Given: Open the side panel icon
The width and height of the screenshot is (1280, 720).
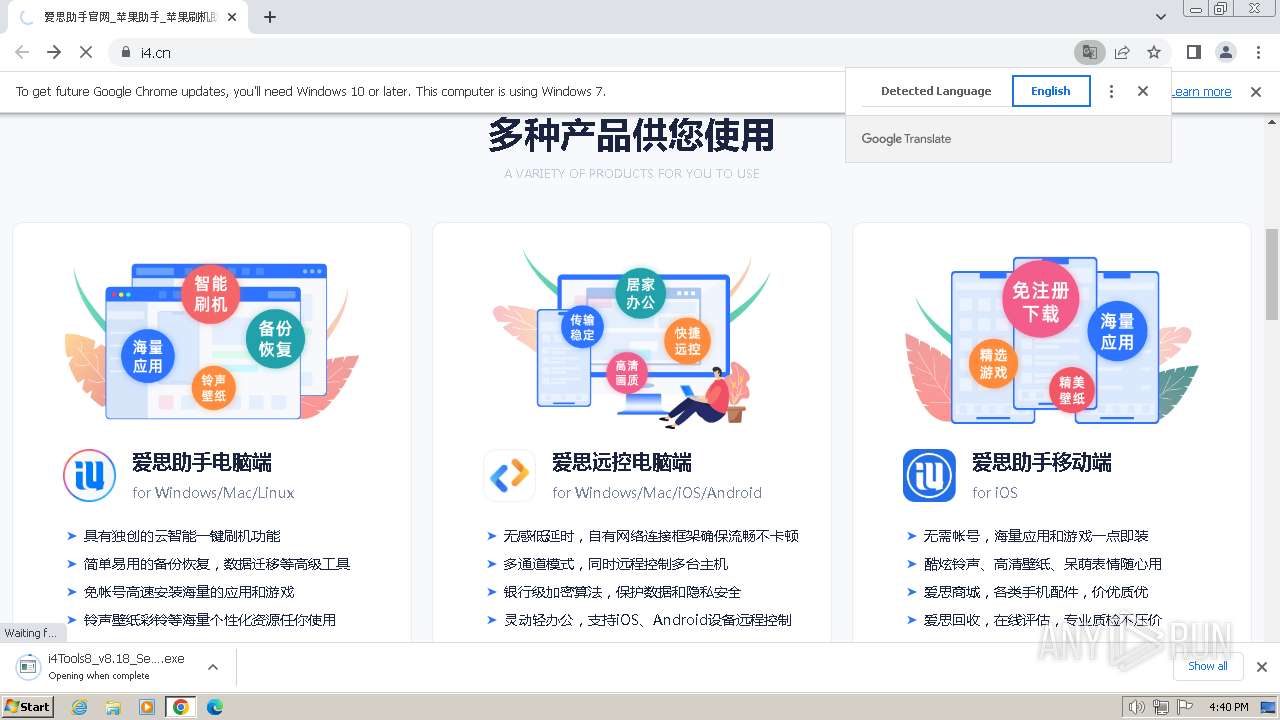Looking at the screenshot, I should click(1193, 52).
